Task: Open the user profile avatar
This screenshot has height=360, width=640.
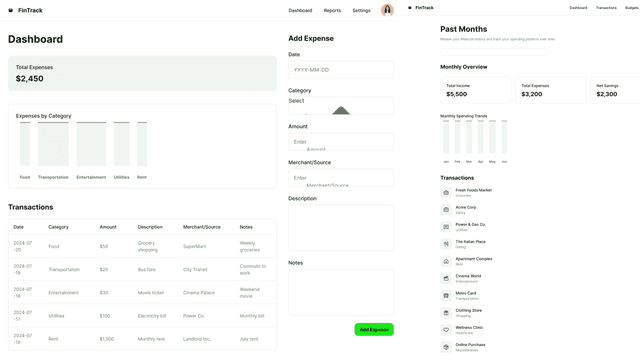Action: click(x=387, y=10)
